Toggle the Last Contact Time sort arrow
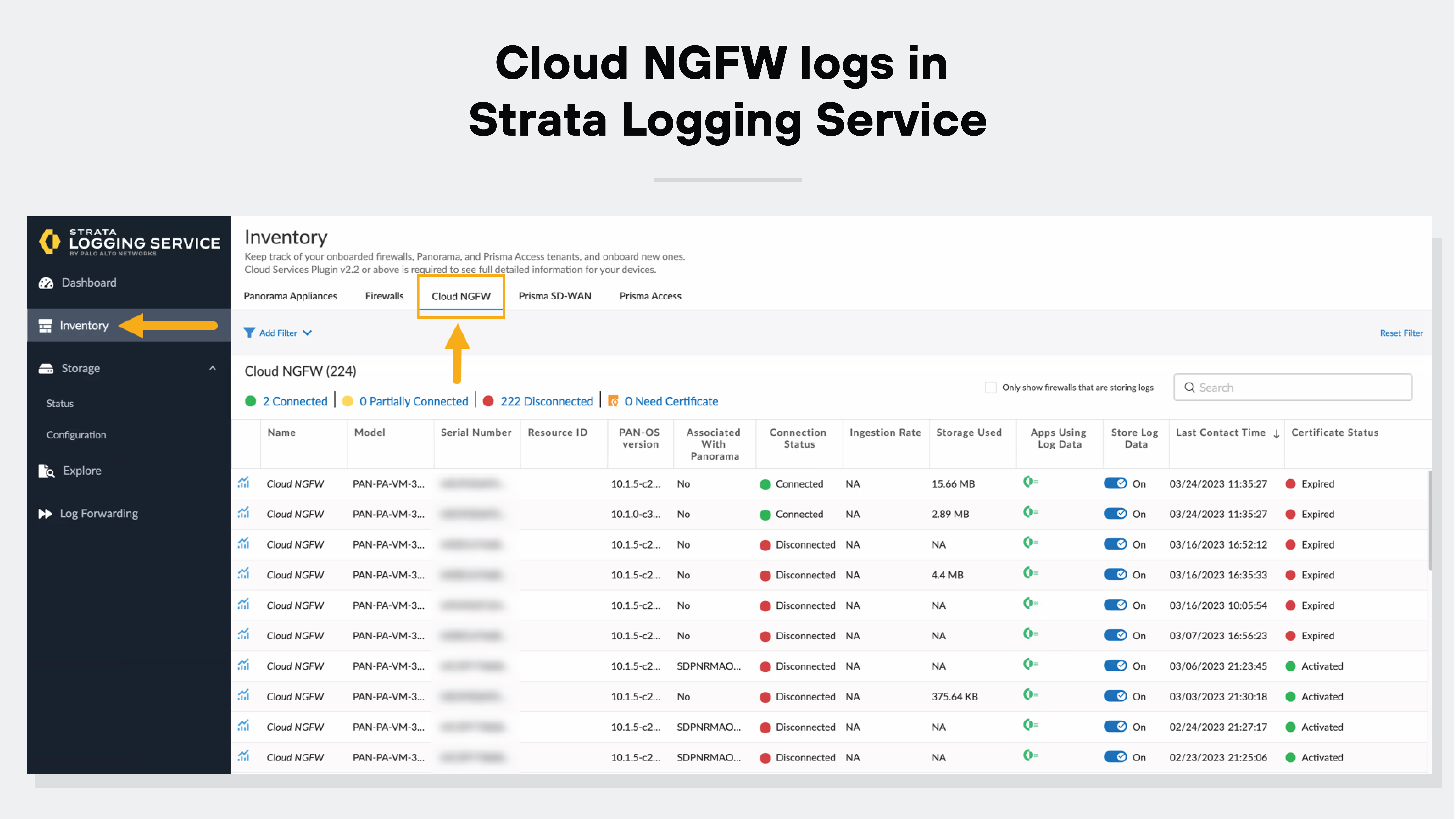 tap(1276, 434)
